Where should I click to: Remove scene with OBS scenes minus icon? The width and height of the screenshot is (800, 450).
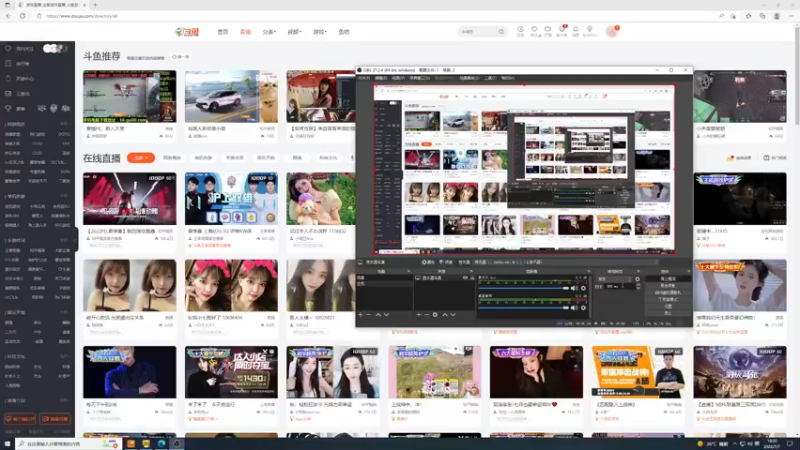click(368, 314)
